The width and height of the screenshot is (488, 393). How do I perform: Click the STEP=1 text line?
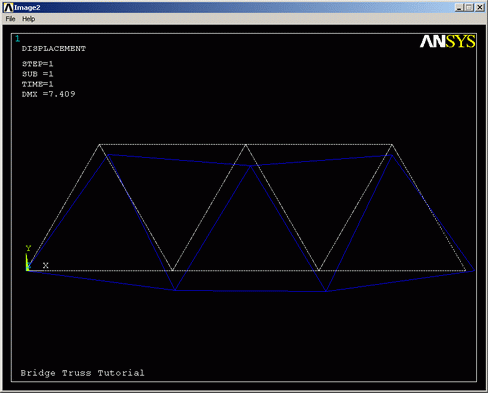coord(37,64)
